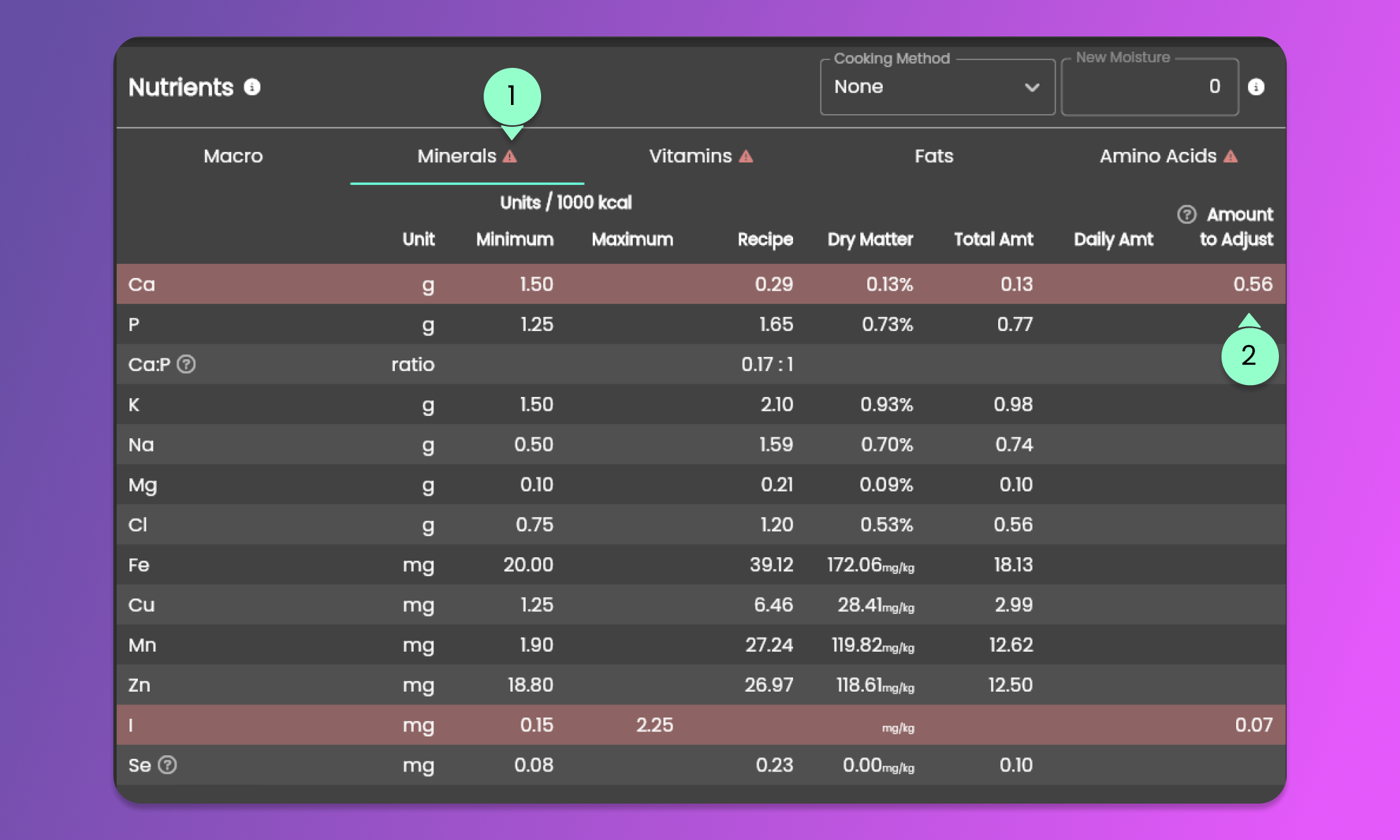Click the green annotation marker numbered 1

512,96
